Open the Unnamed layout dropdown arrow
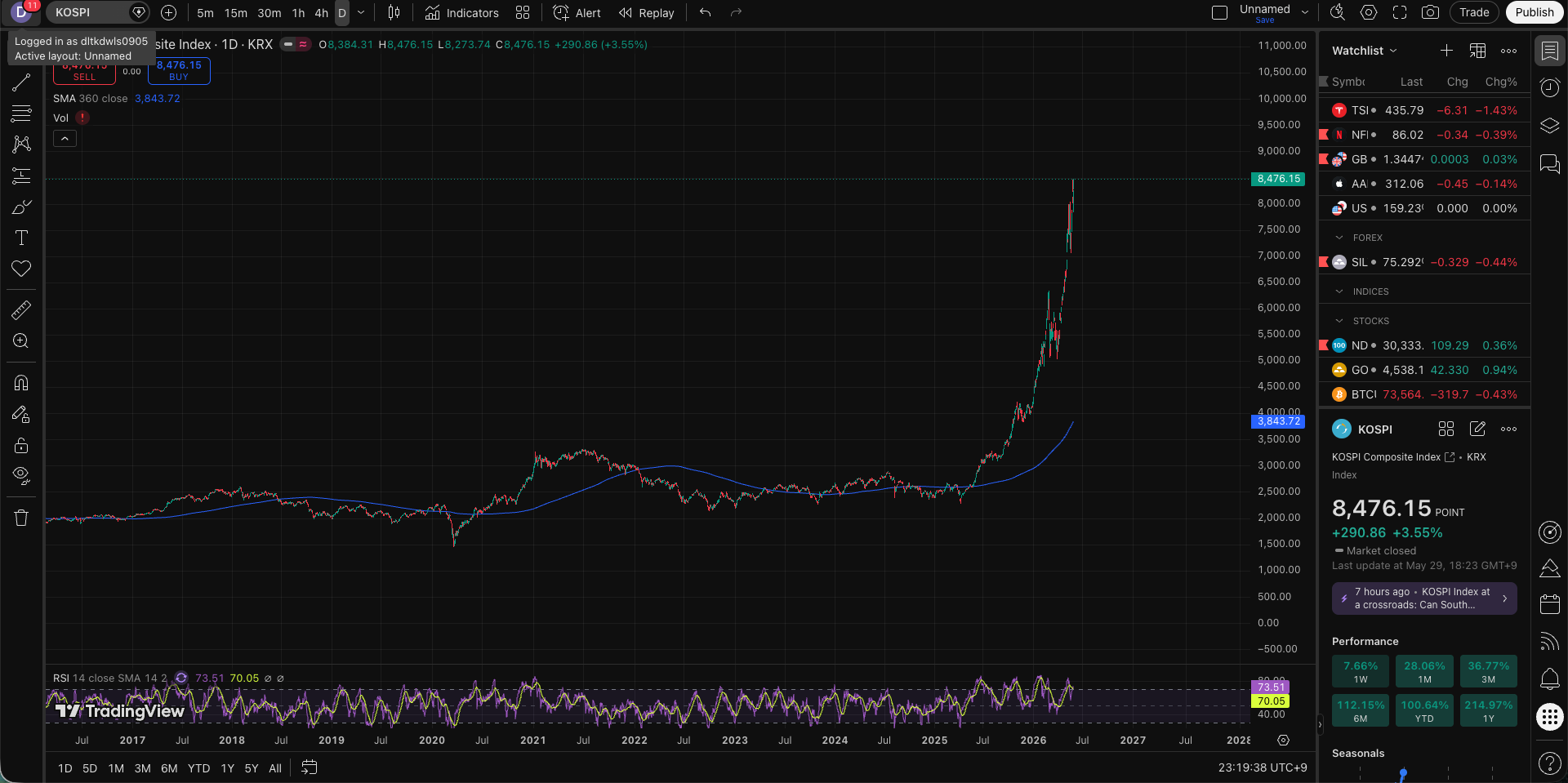Image resolution: width=1568 pixels, height=783 pixels. tap(1304, 12)
